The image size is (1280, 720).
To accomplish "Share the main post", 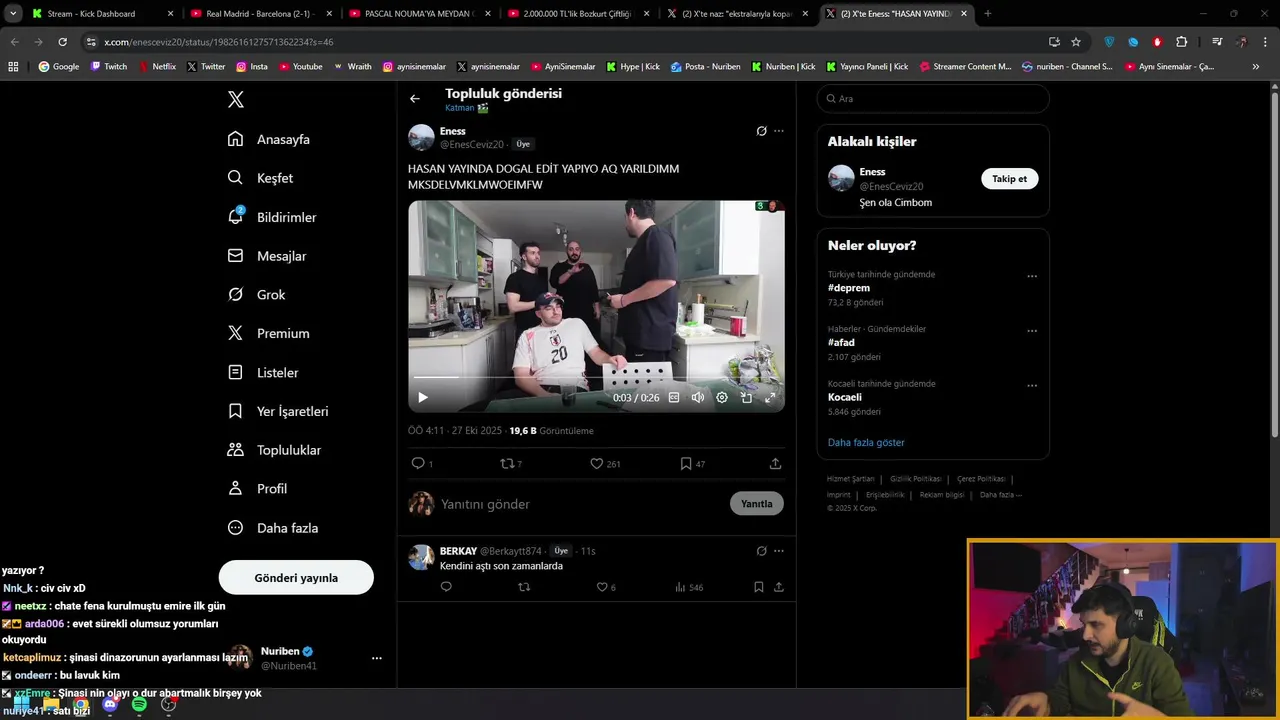I will 775,464.
